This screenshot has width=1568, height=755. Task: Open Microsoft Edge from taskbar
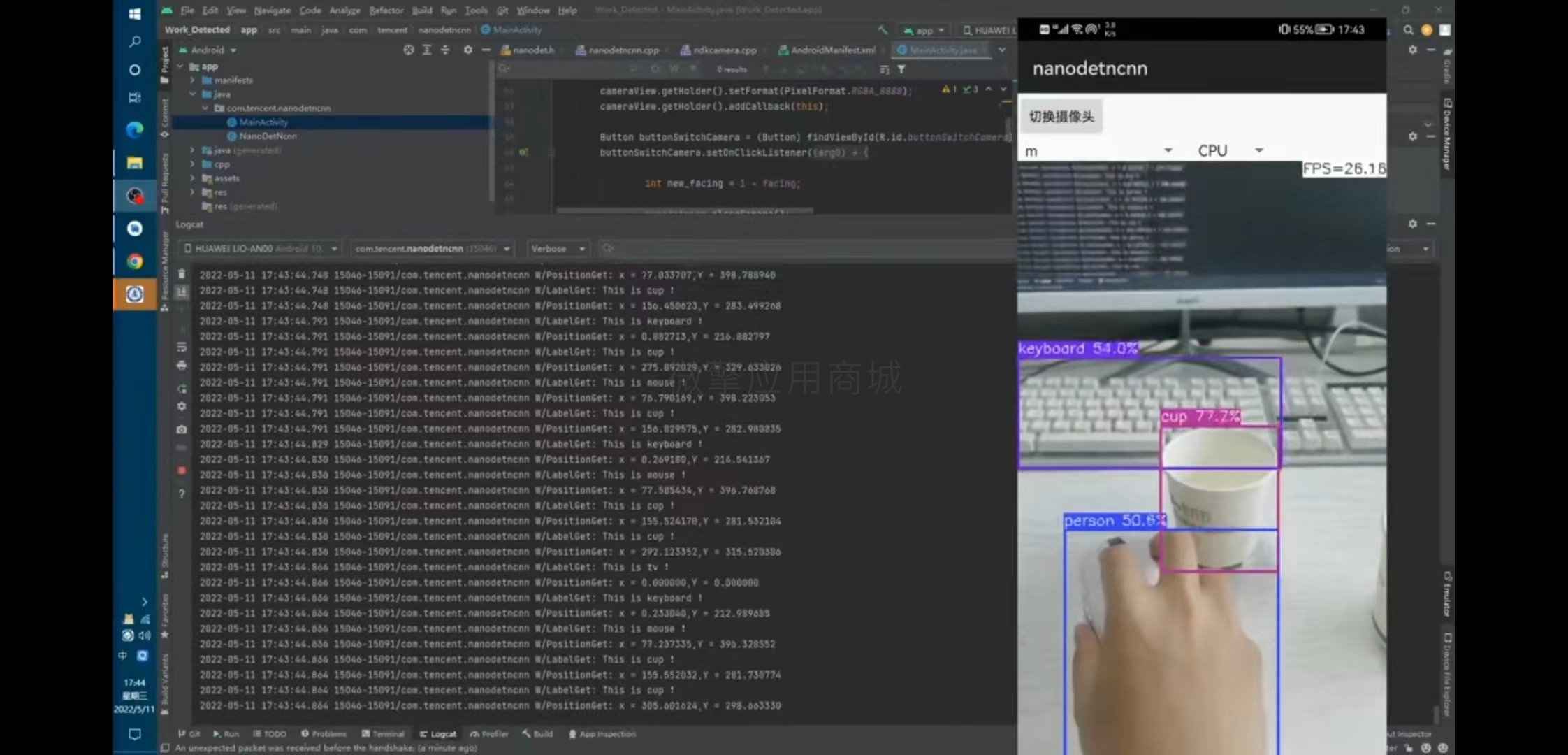pyautogui.click(x=135, y=130)
